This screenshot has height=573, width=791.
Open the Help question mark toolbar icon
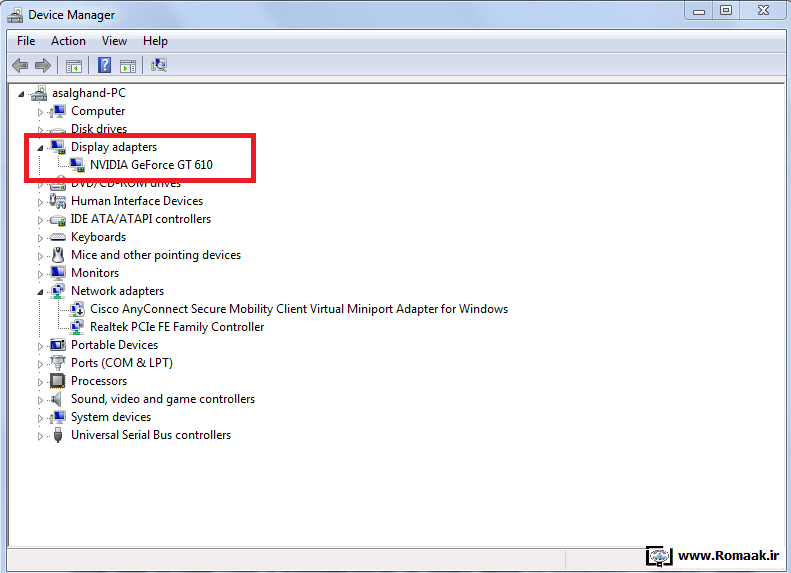click(x=104, y=65)
